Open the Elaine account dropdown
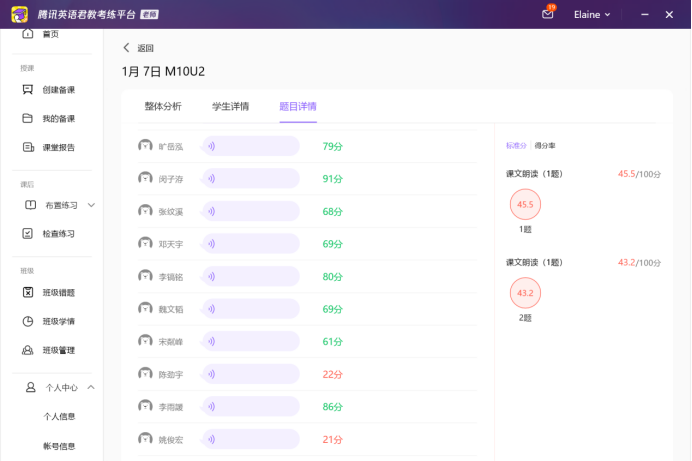Viewport: 692px width, 461px height. (592, 15)
